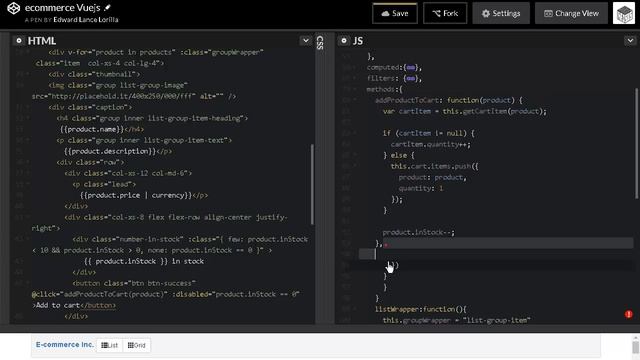Click the red JS error indicator
This screenshot has height=360, width=640.
[629, 314]
